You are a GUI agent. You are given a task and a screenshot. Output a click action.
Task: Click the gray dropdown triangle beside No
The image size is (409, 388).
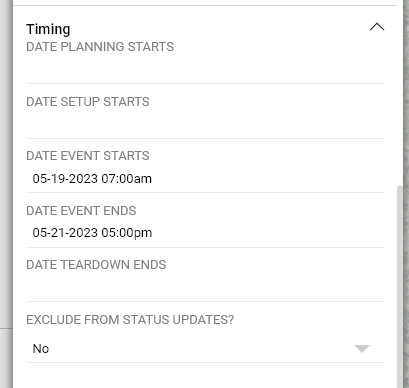[x=362, y=349]
